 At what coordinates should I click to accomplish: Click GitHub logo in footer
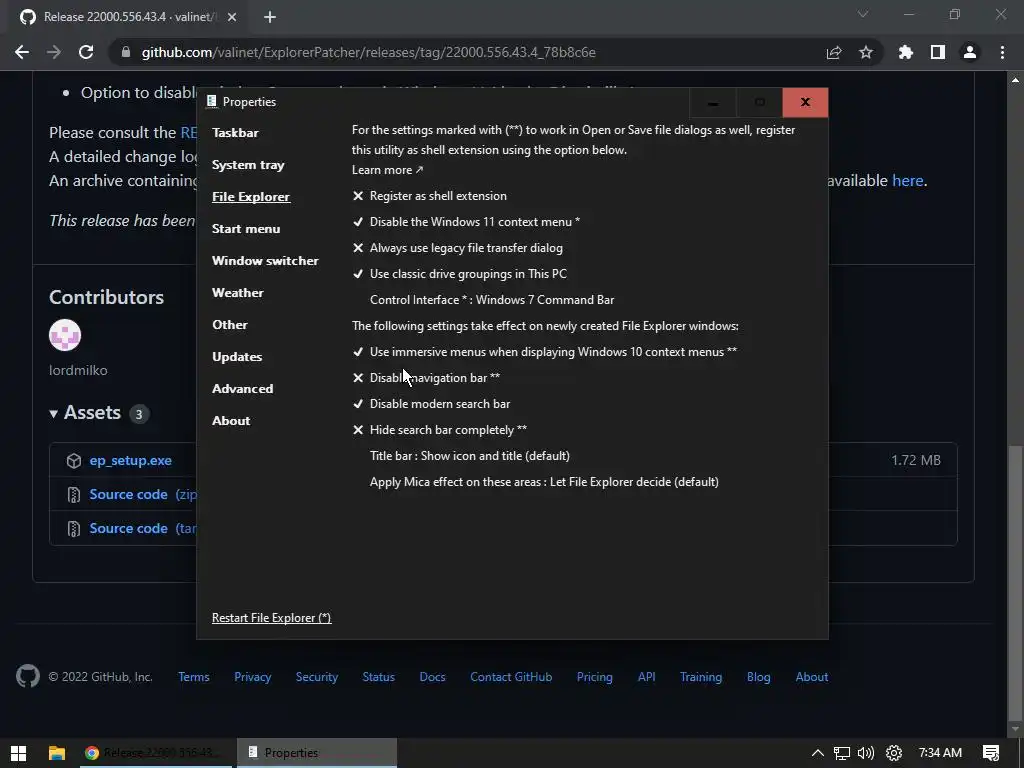tap(28, 677)
